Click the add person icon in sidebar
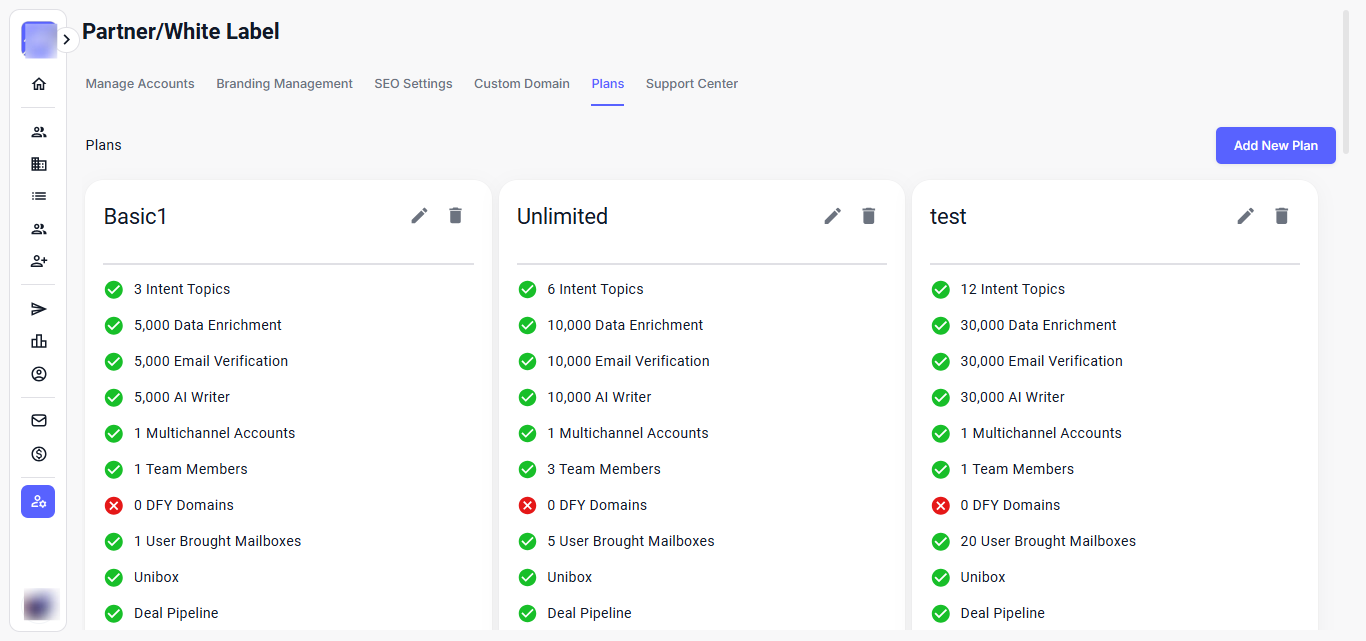This screenshot has width=1366, height=641. (39, 261)
